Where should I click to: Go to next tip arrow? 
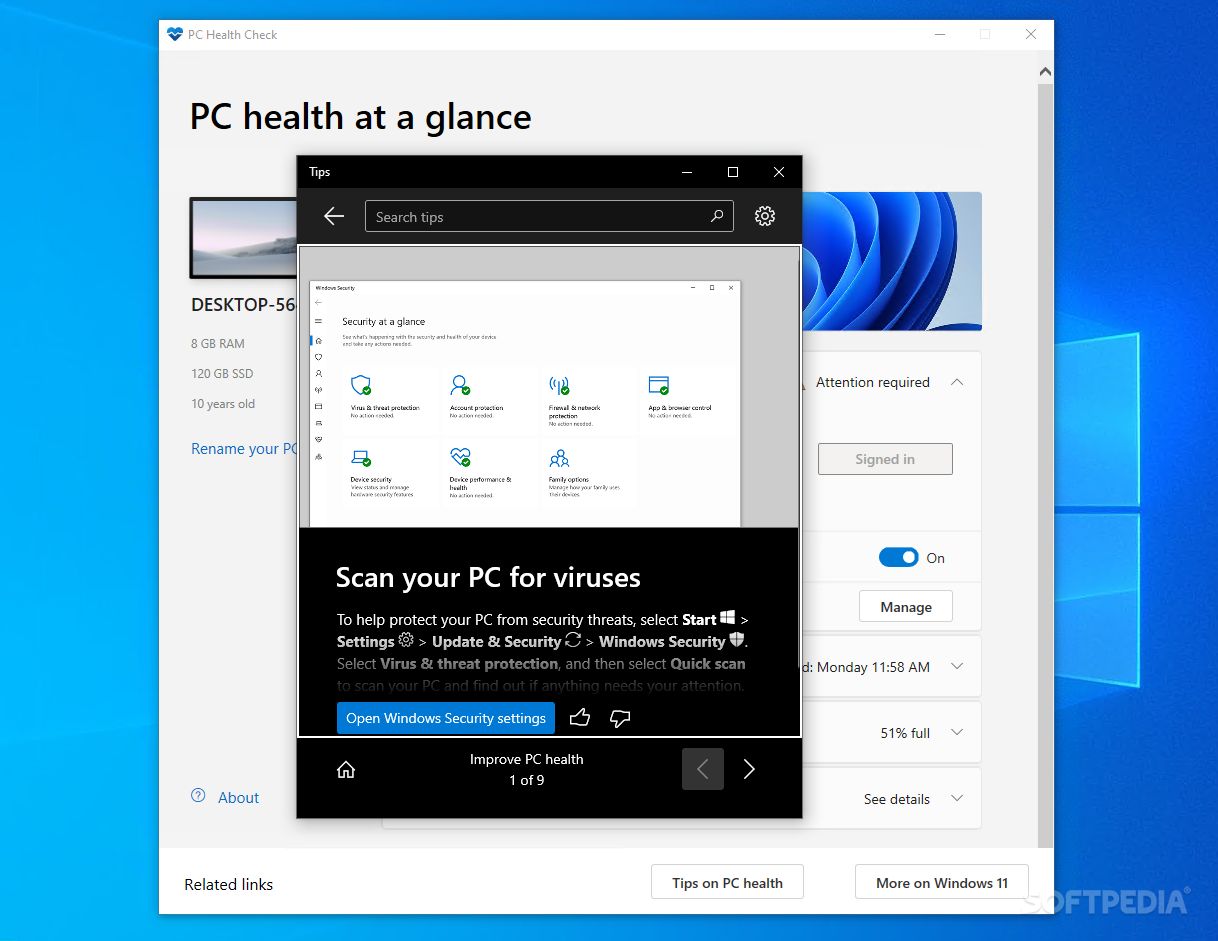click(x=749, y=769)
